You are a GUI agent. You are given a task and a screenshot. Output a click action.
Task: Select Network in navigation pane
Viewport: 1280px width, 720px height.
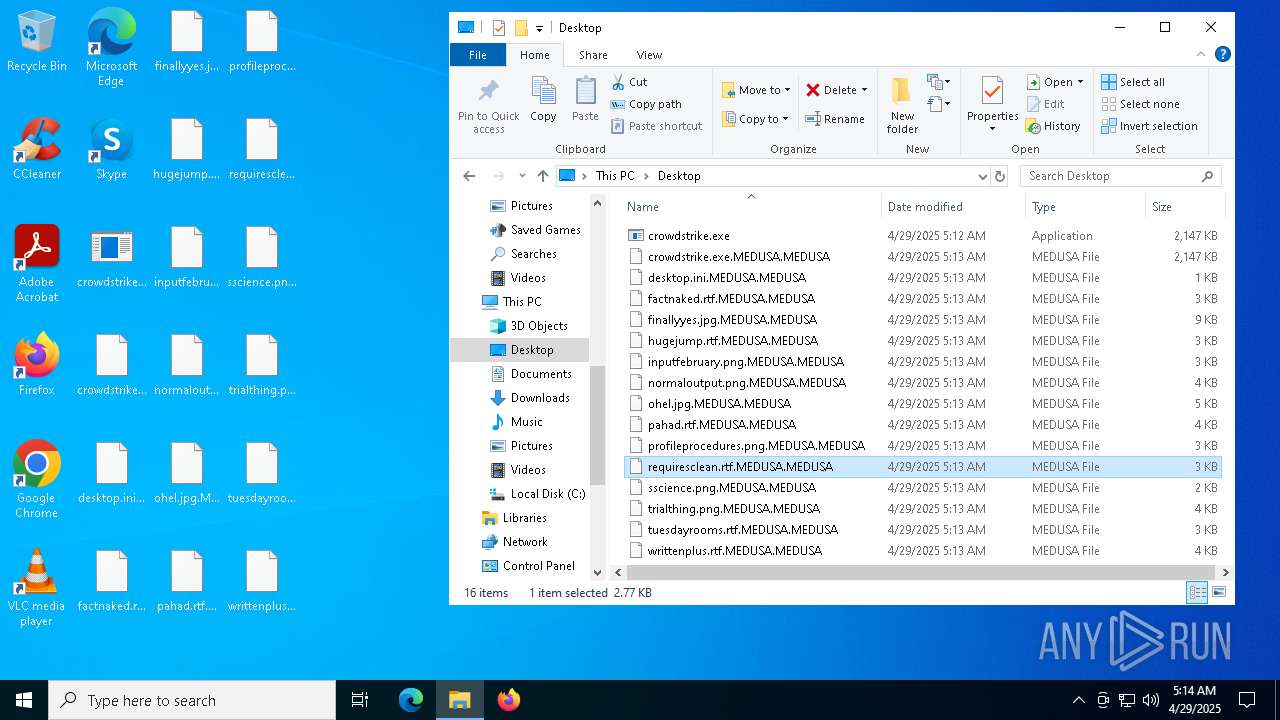pos(515,542)
